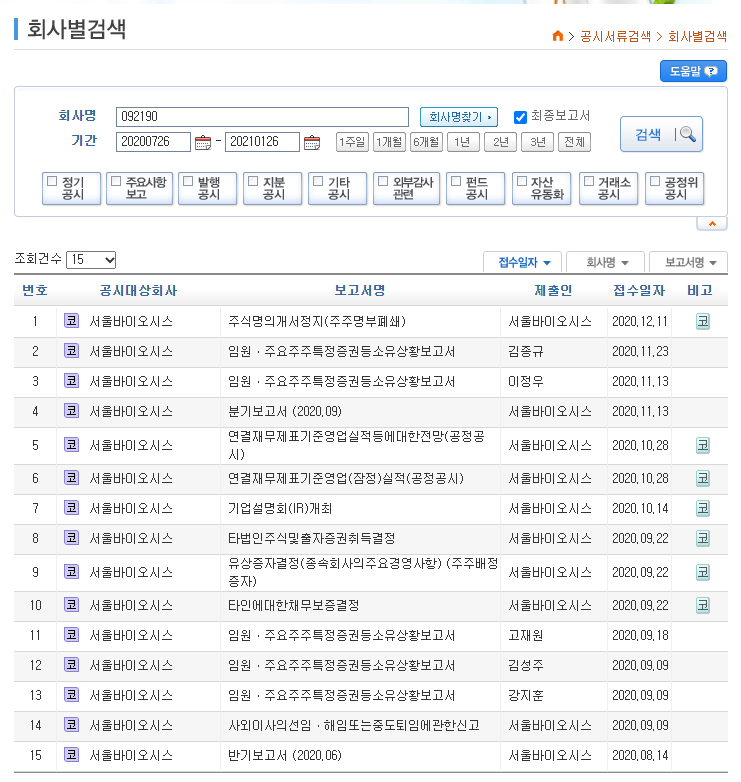Select 1년 period button

(x=463, y=142)
